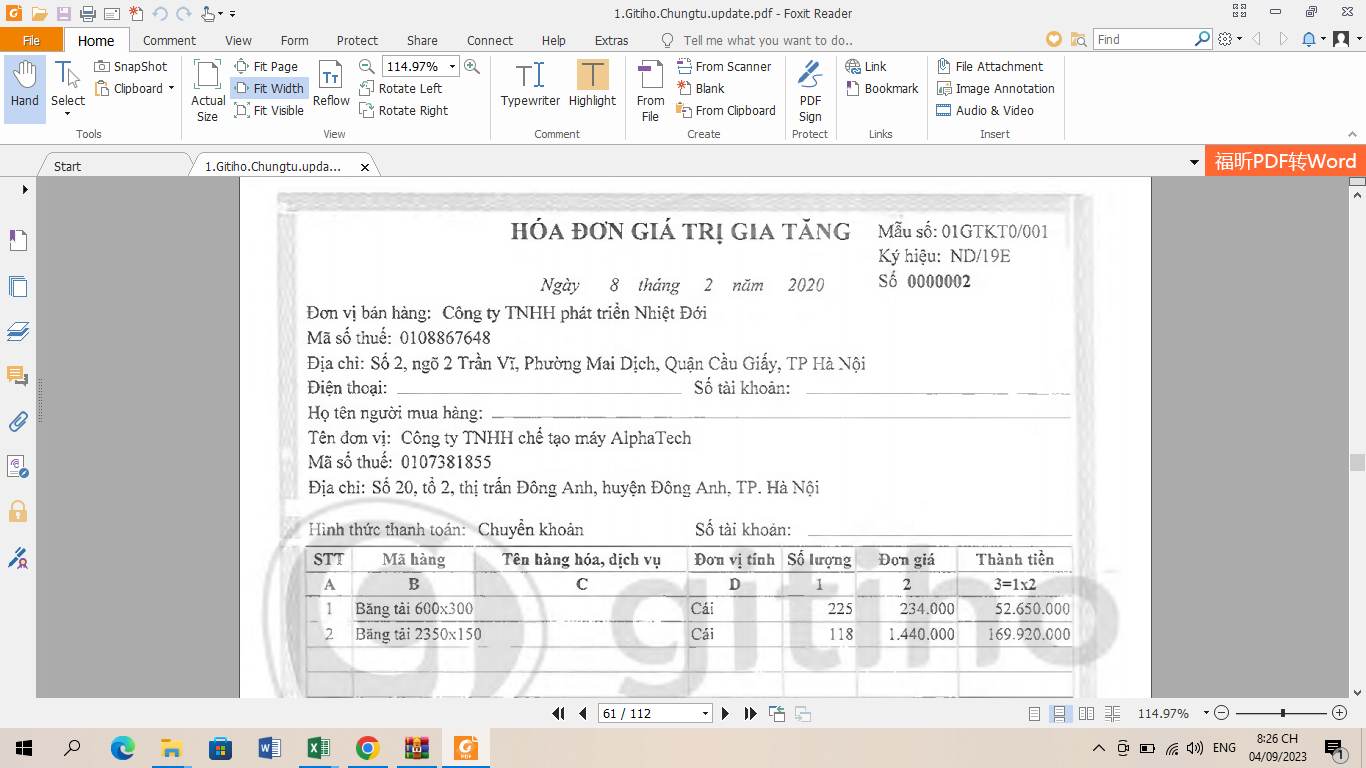Screen dimensions: 1366x768
Task: Click the Find search box
Action: [x=1143, y=39]
